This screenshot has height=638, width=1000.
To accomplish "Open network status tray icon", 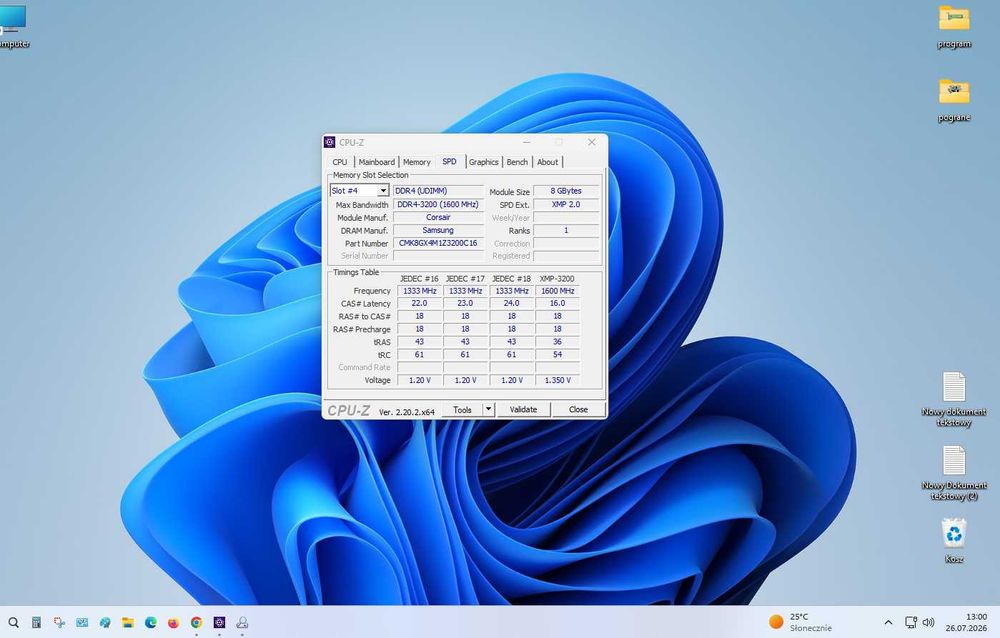I will 911,623.
